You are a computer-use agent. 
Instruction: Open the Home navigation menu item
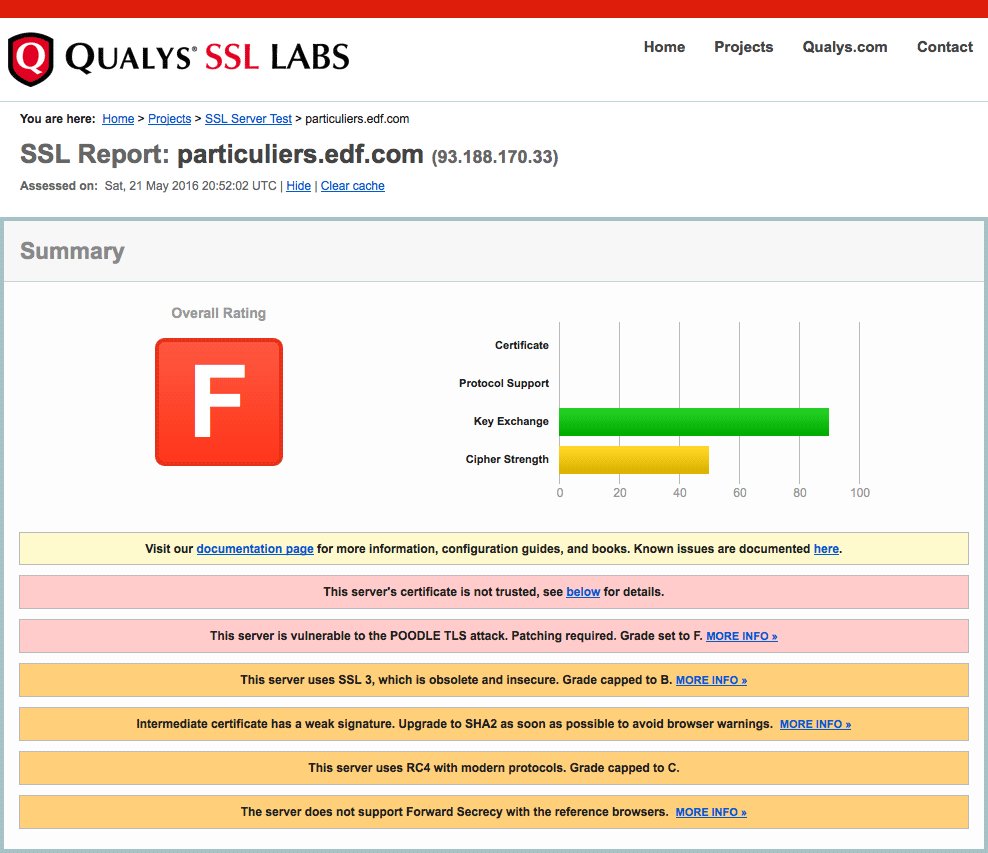(x=664, y=47)
